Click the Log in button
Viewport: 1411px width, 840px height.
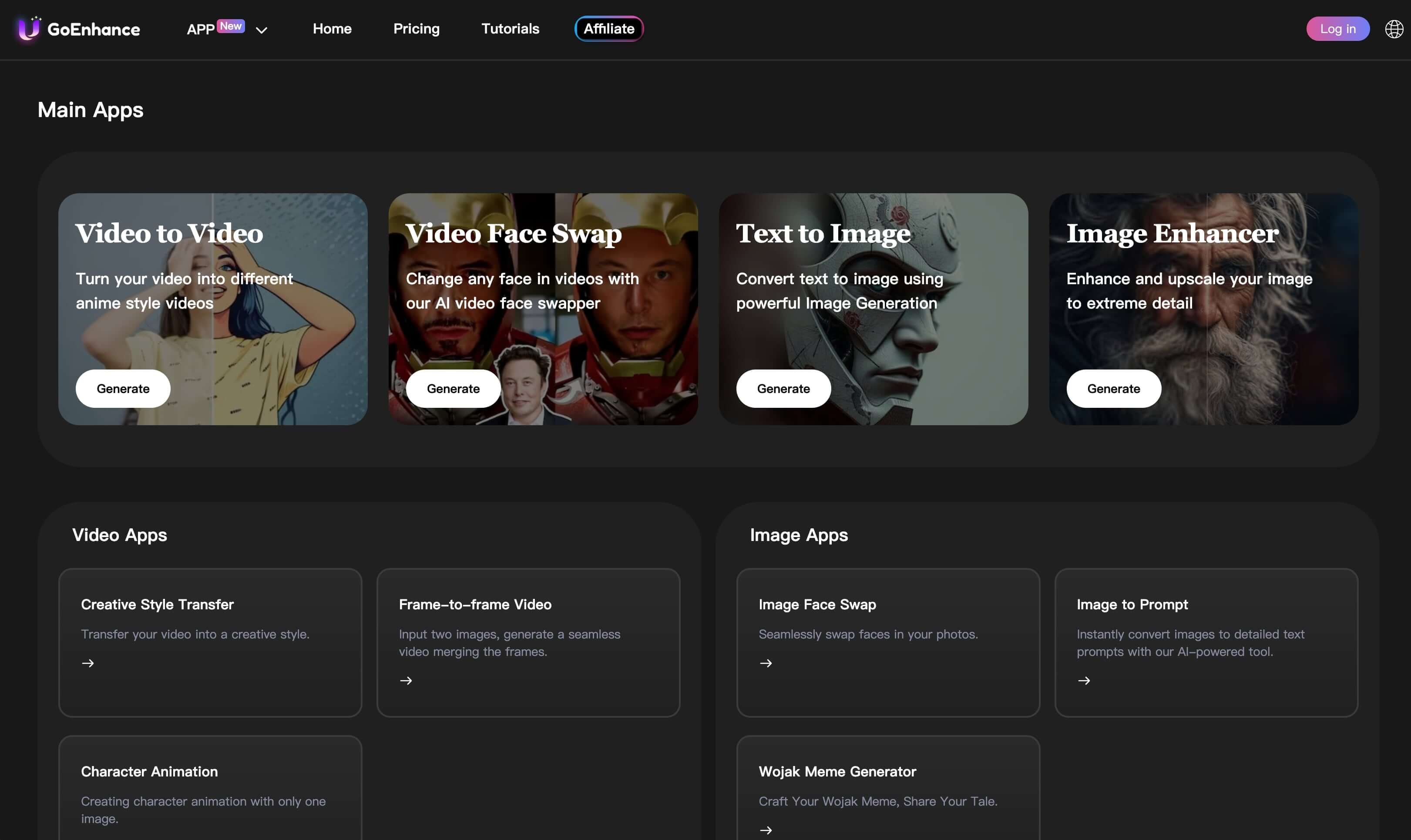pos(1338,27)
